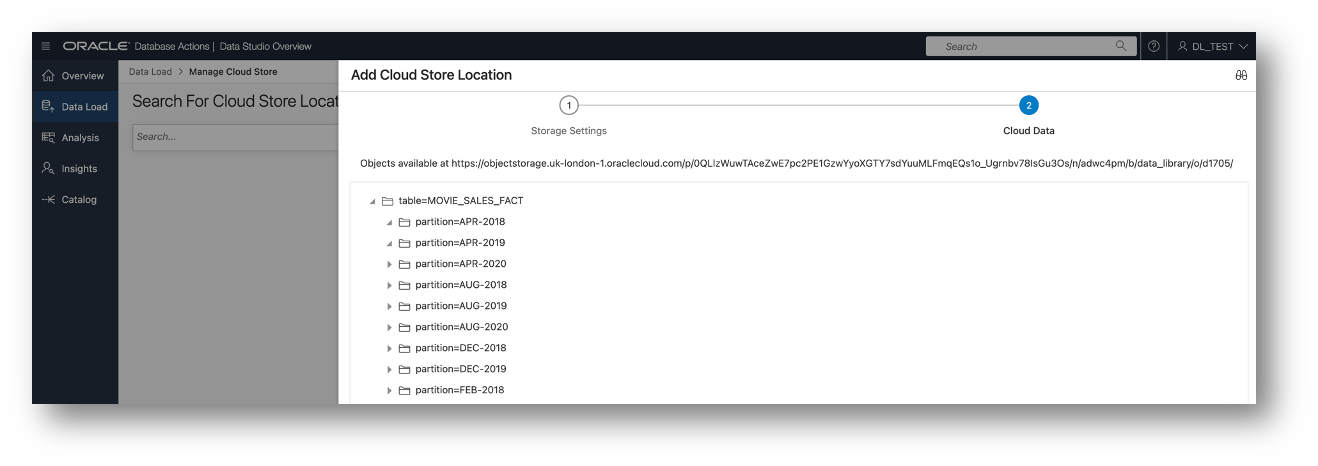The image size is (1318, 466).
Task: Expand the partition=APR-2020 node
Action: pyautogui.click(x=389, y=264)
